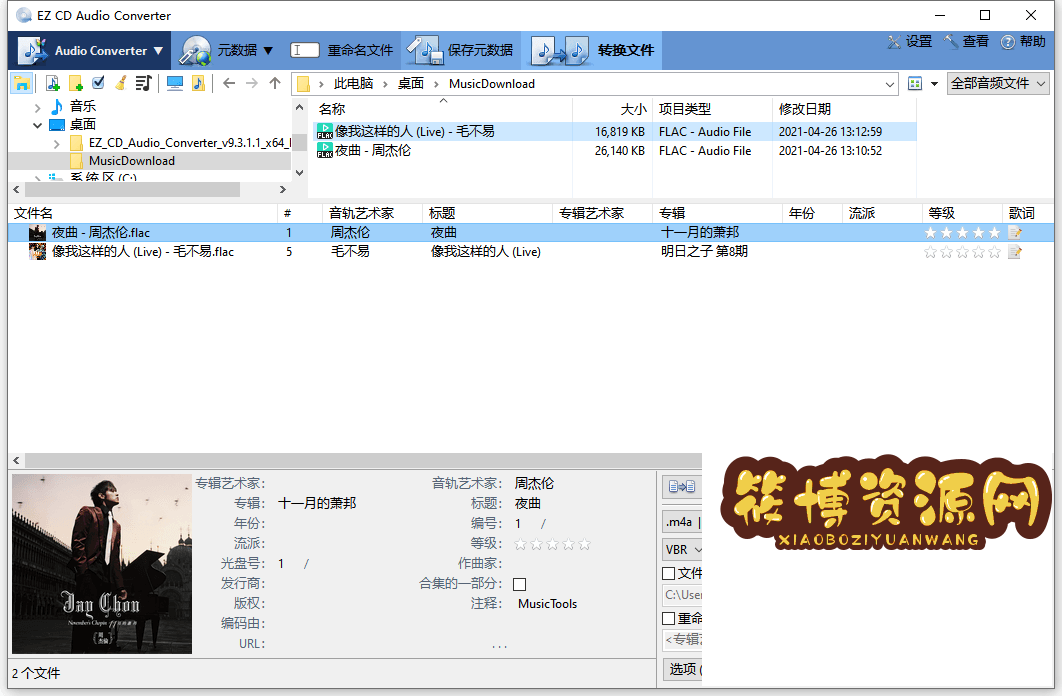This screenshot has height=696, width=1062.
Task: Open lyrics icon for 夜曲 row
Action: pos(1015,233)
